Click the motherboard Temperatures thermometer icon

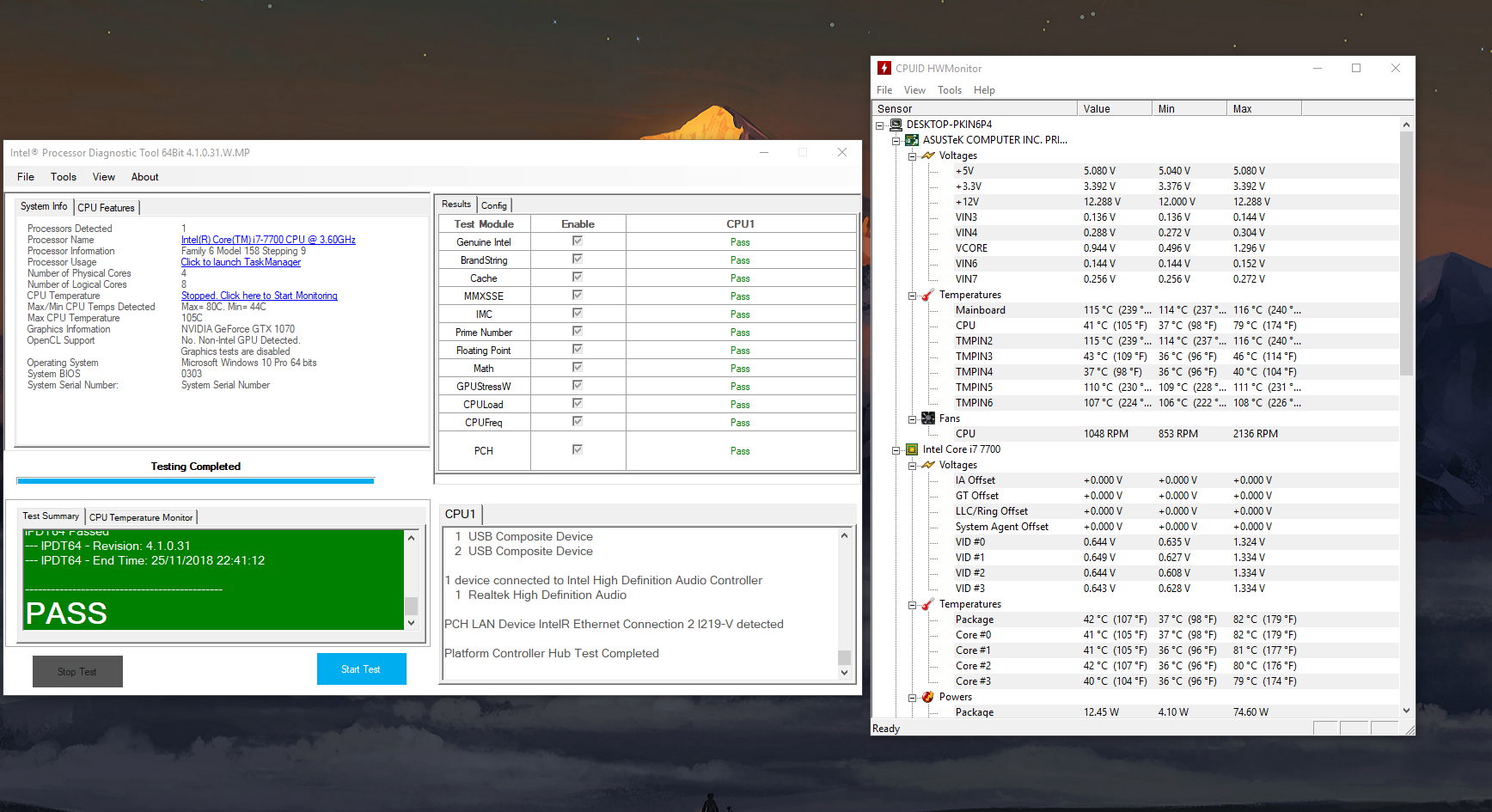point(928,295)
